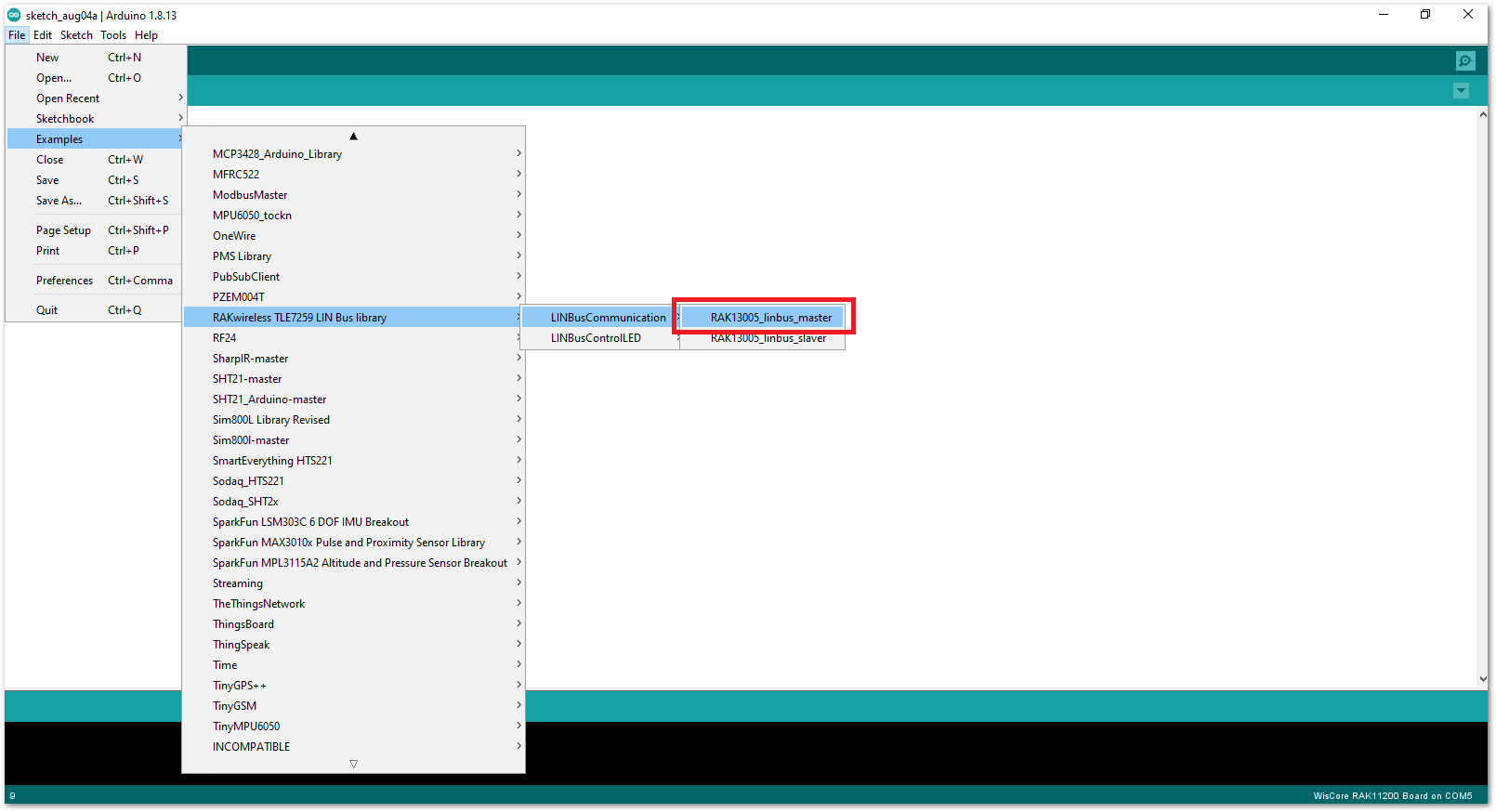Open the RAK13005_linbus_slaver example

point(763,338)
